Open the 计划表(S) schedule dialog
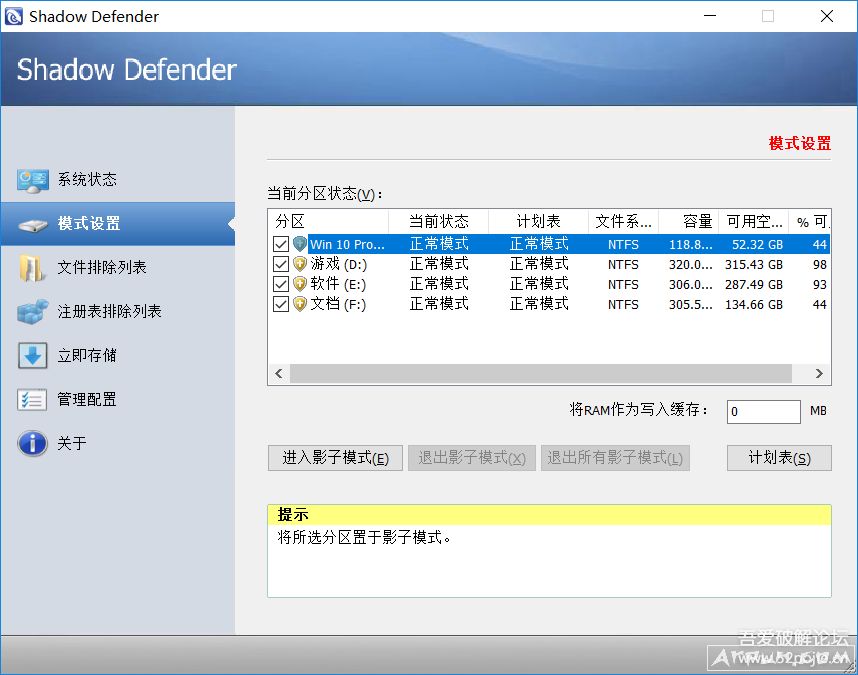This screenshot has height=675, width=858. (779, 458)
